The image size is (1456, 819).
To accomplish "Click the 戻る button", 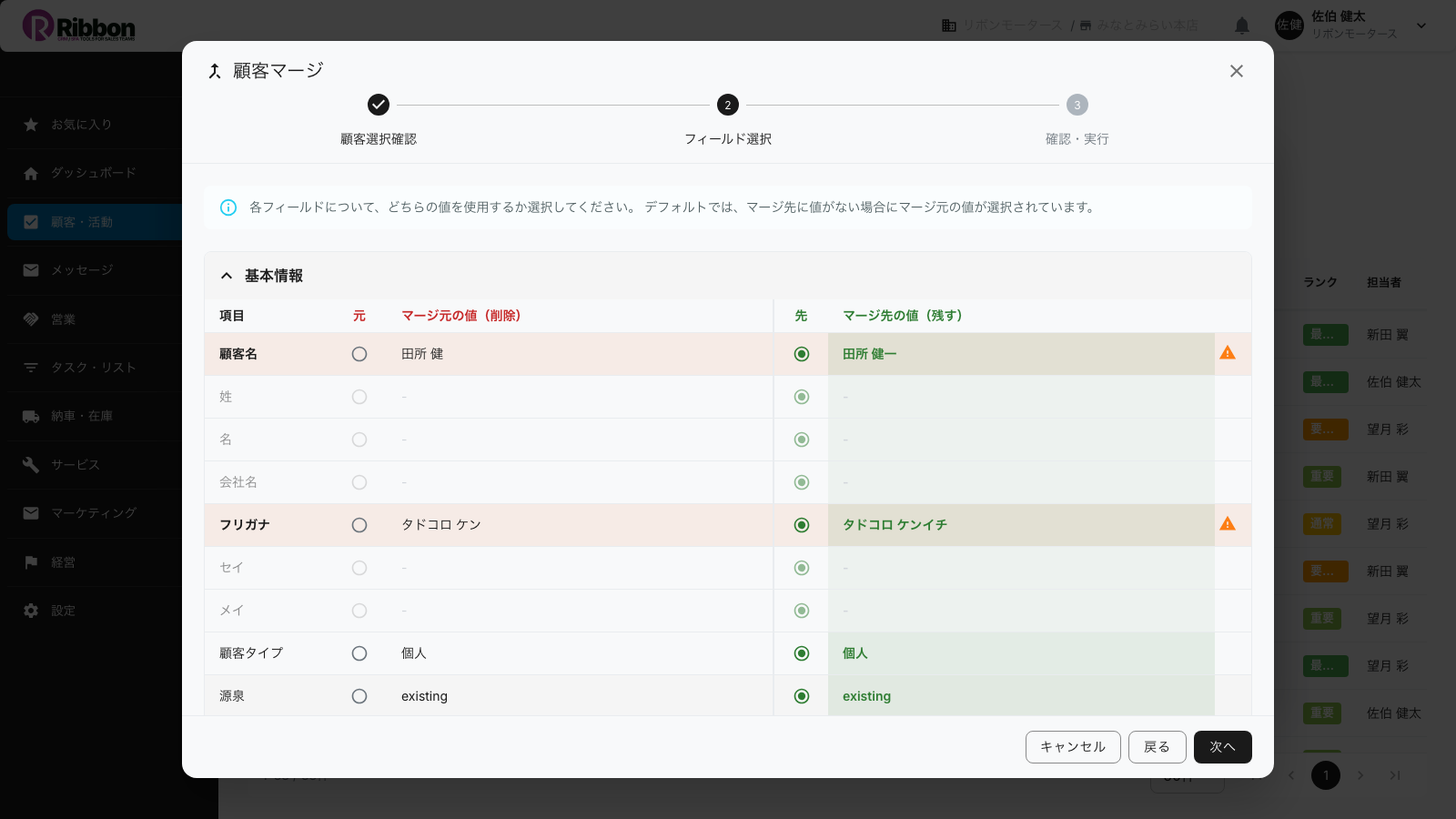I will [1158, 747].
